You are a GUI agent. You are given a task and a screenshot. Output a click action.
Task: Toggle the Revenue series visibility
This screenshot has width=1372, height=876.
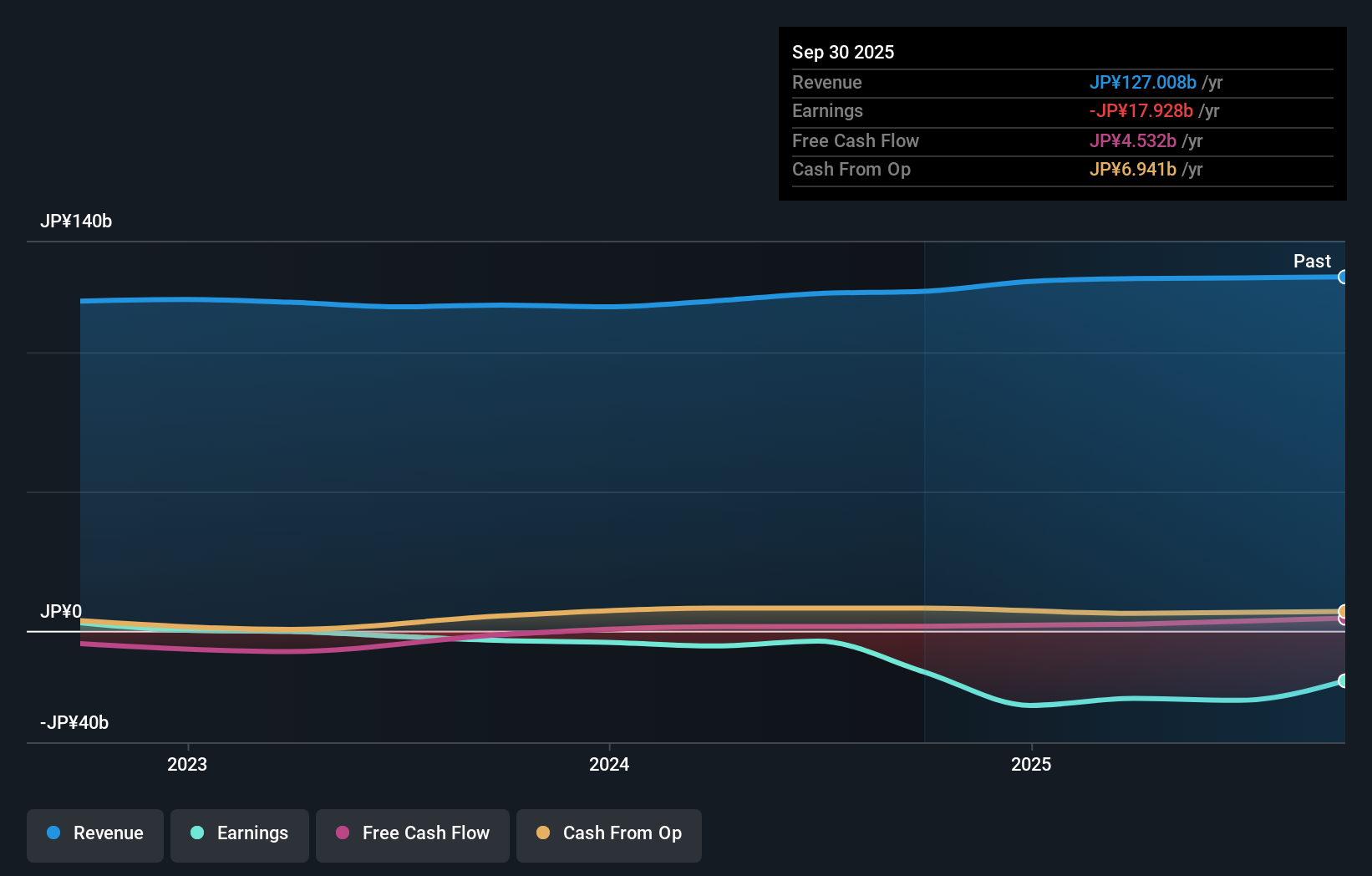click(x=94, y=835)
